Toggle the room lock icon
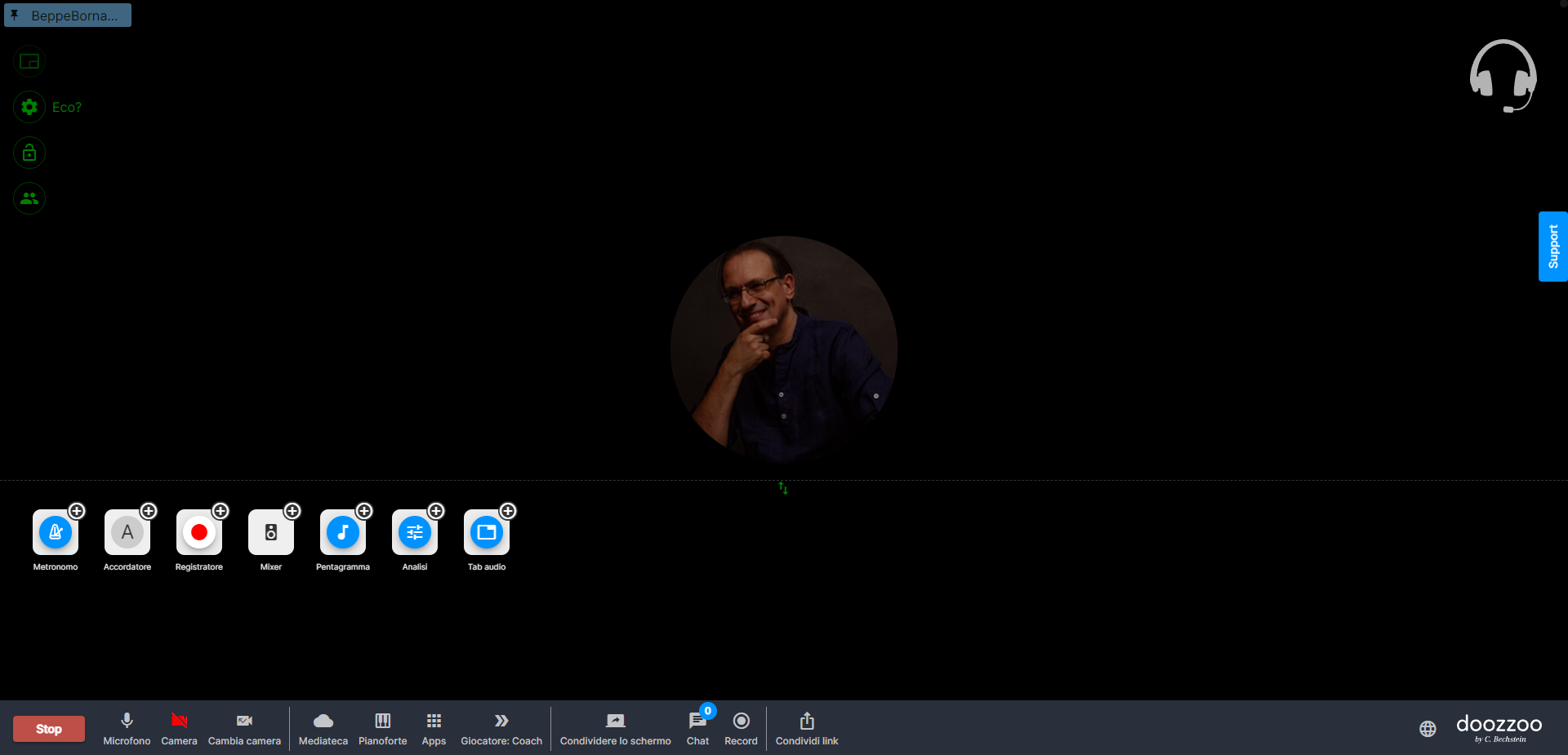 [29, 153]
